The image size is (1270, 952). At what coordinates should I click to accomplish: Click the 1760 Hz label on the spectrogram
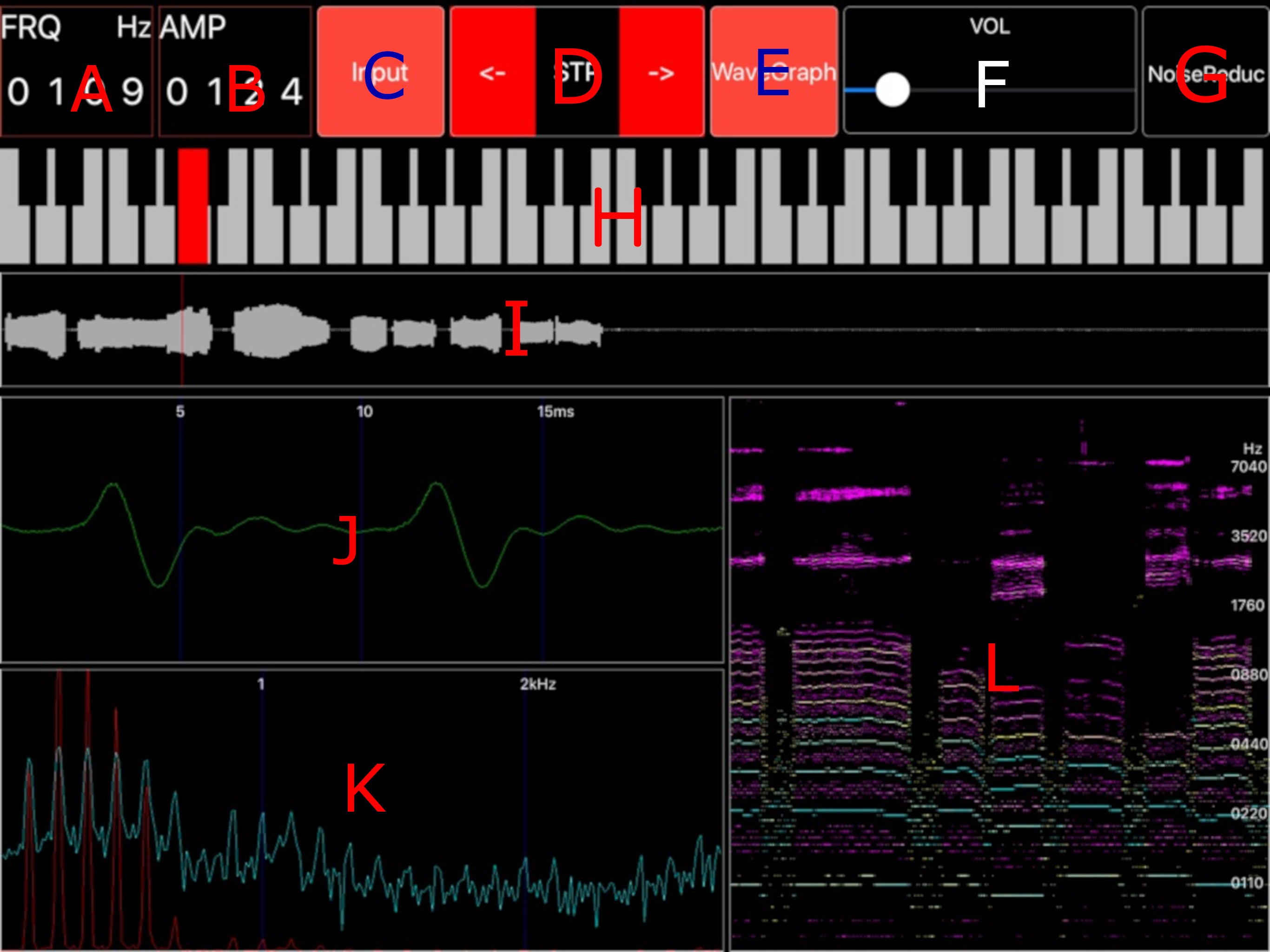[1248, 605]
